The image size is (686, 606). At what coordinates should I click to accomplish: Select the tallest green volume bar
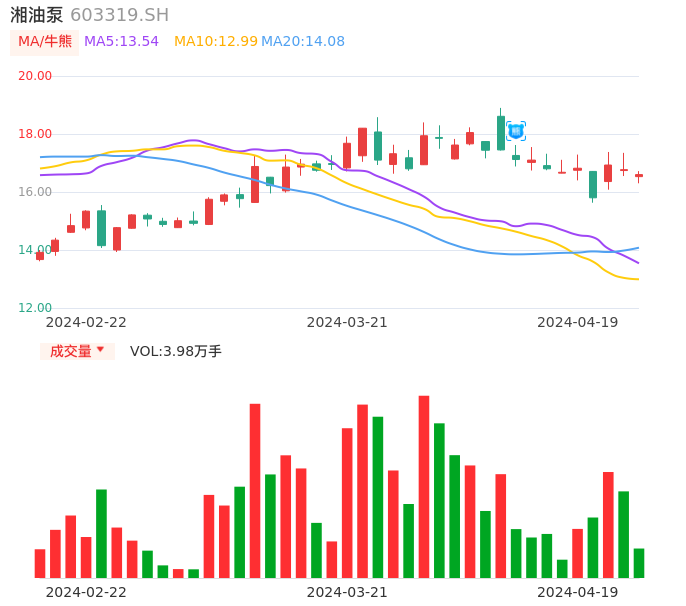coord(378,497)
